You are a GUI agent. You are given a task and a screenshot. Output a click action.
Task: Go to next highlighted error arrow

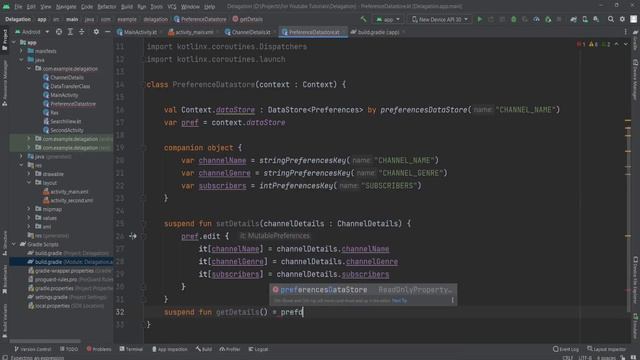[x=626, y=44]
